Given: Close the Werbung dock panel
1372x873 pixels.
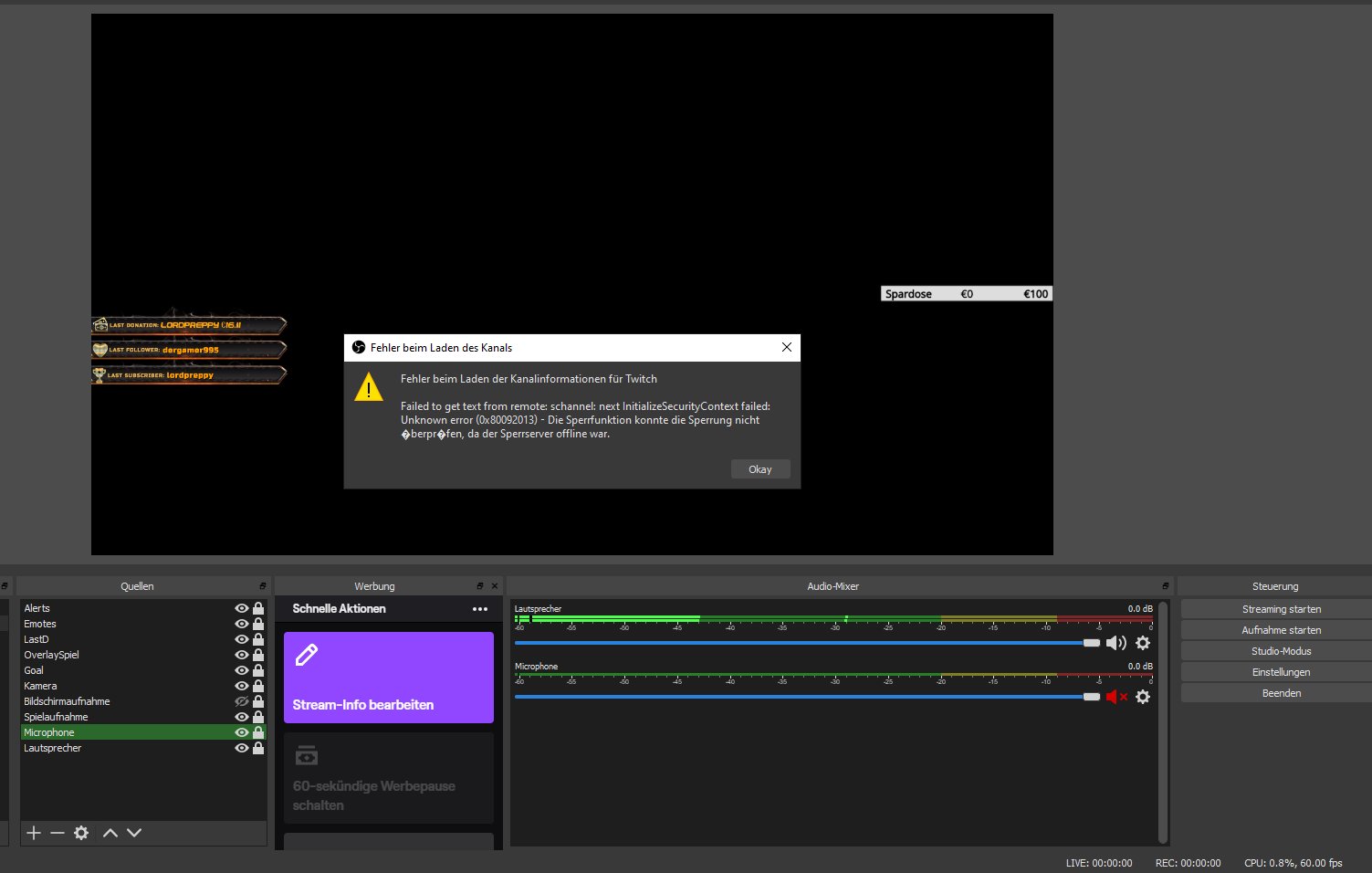Looking at the screenshot, I should coord(495,586).
